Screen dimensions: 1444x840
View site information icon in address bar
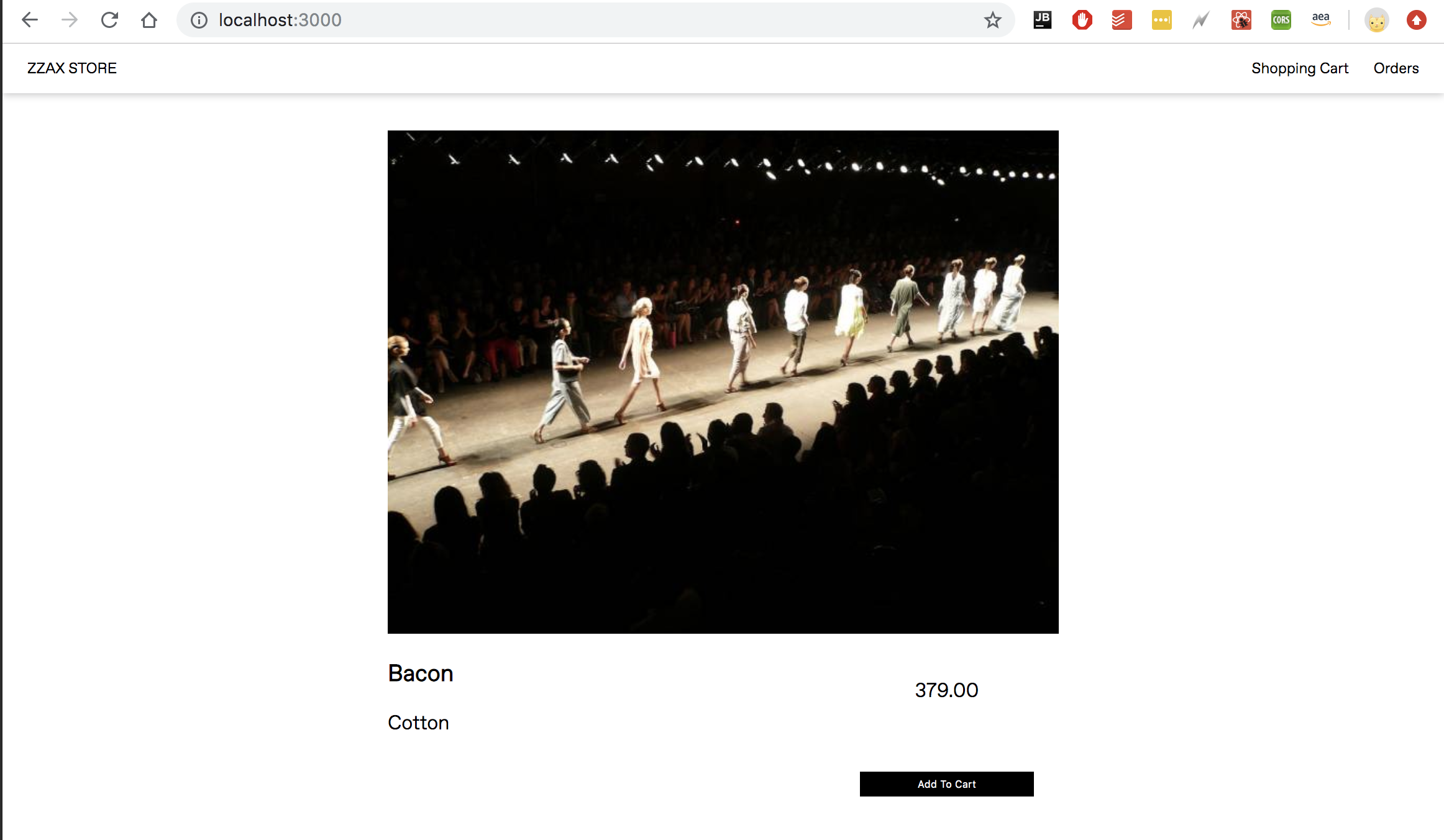click(x=199, y=20)
